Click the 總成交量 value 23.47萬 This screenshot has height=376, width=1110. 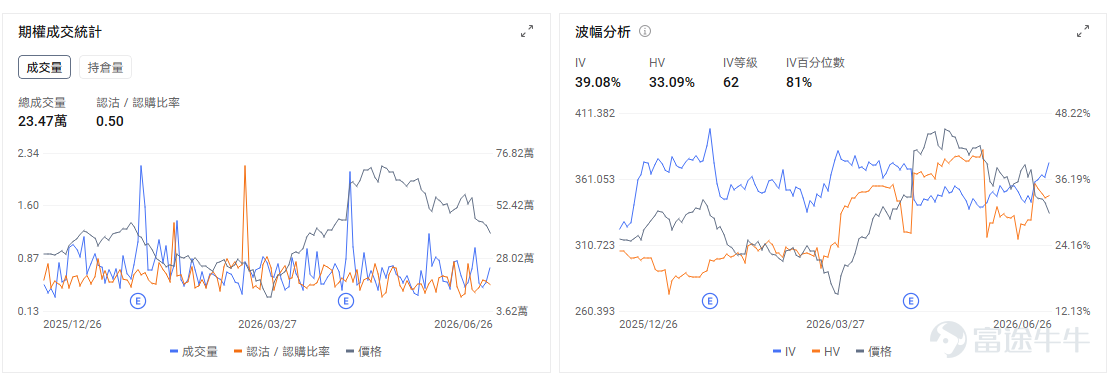42,121
